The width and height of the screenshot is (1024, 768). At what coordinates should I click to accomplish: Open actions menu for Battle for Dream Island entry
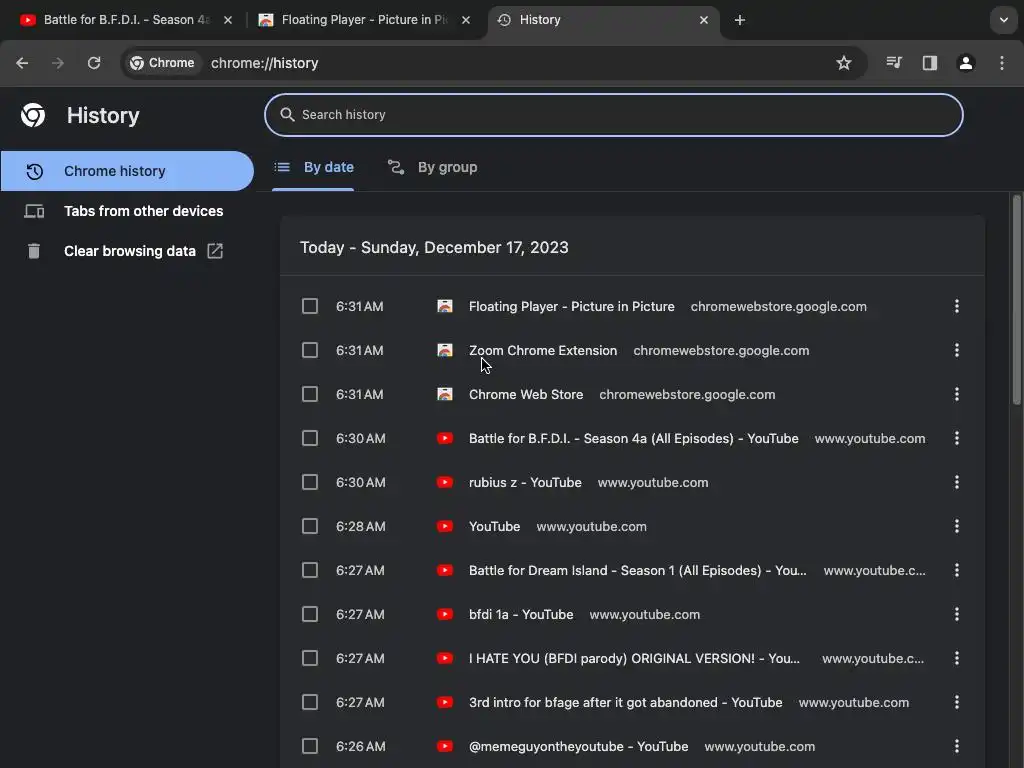pyautogui.click(x=957, y=570)
